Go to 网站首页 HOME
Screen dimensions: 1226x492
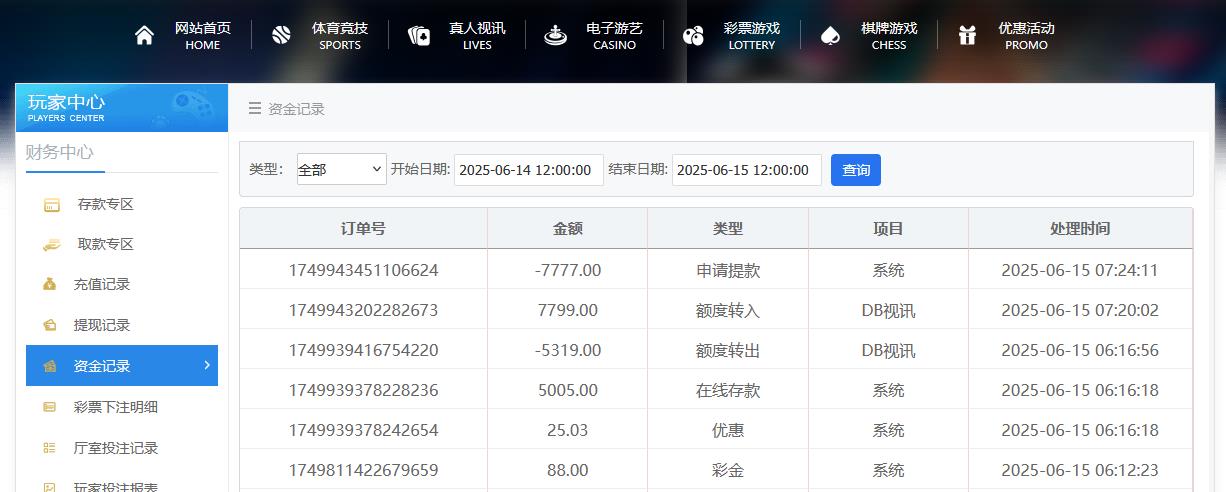tap(202, 36)
